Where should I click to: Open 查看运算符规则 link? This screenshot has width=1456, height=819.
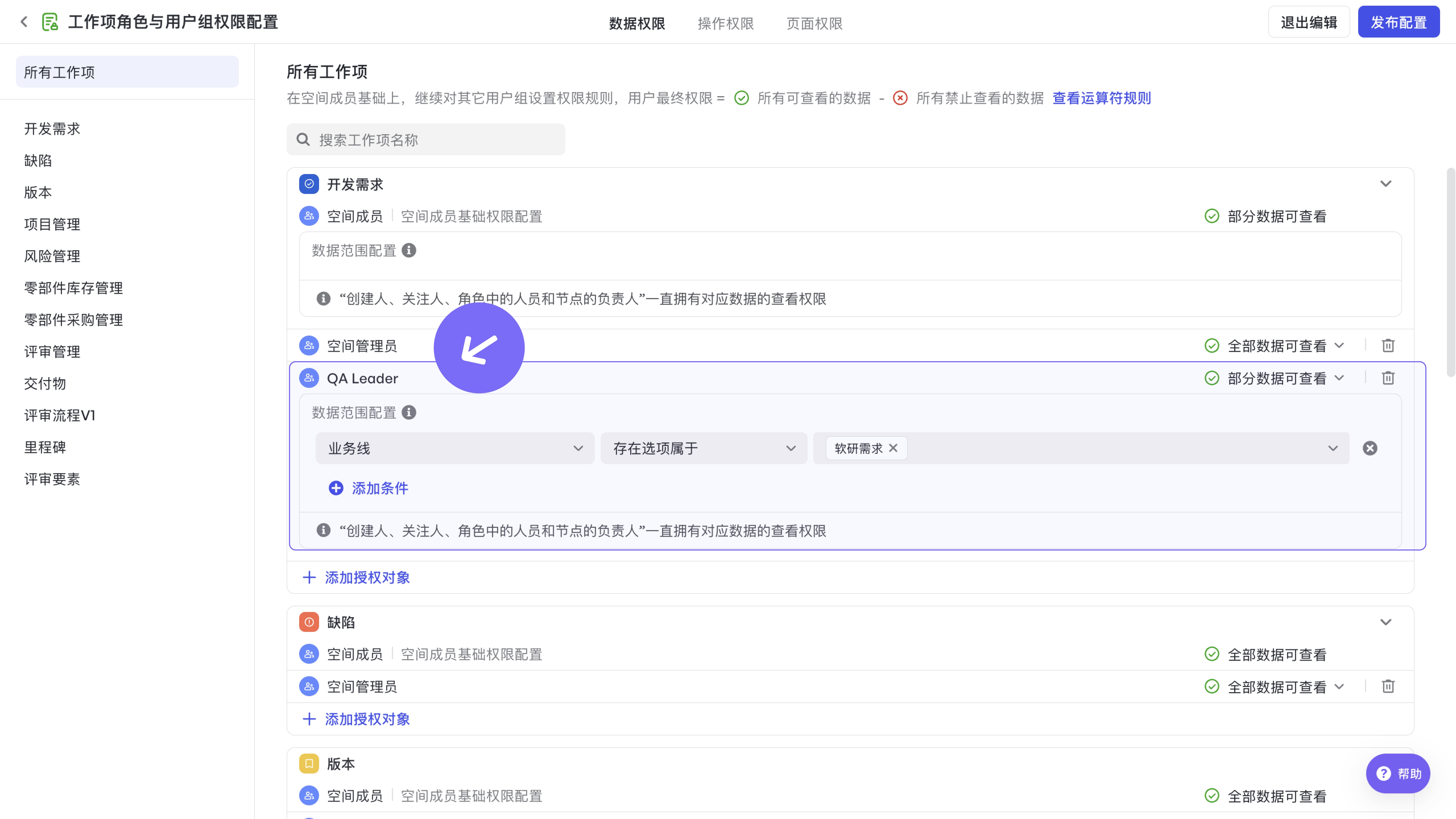coord(1102,98)
